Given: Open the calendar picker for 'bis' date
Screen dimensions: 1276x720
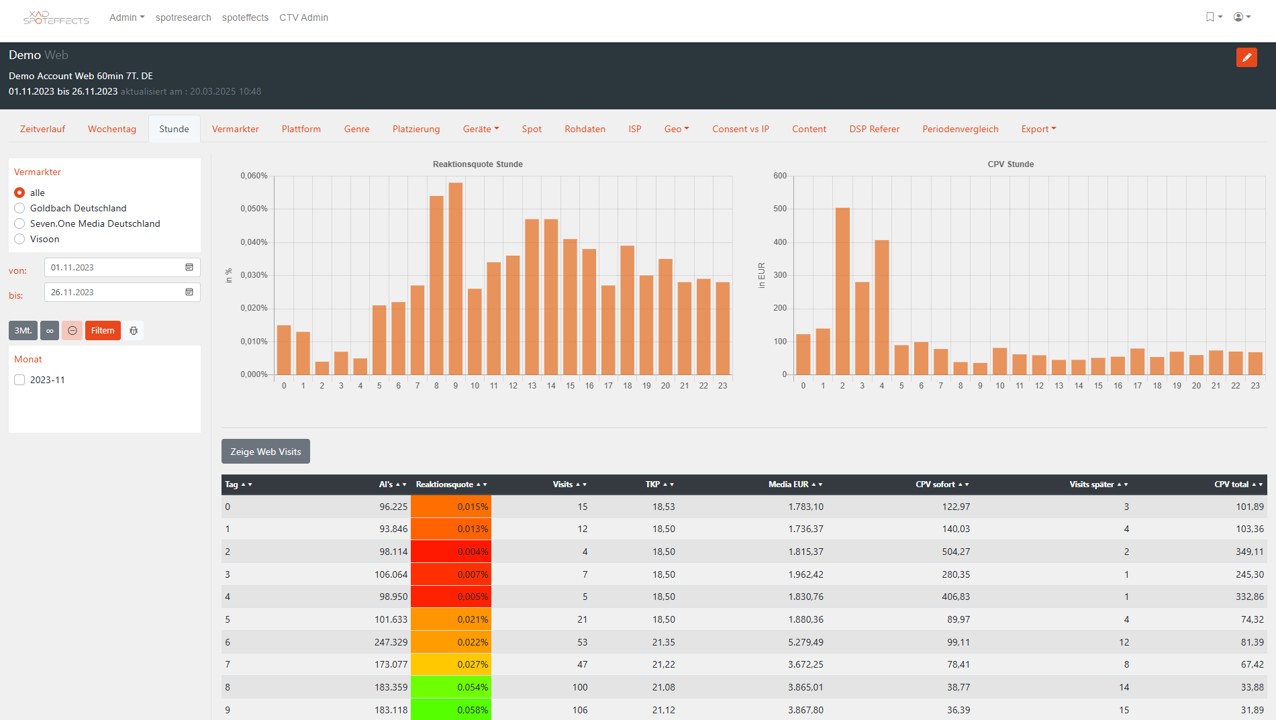Looking at the screenshot, I should 189,293.
